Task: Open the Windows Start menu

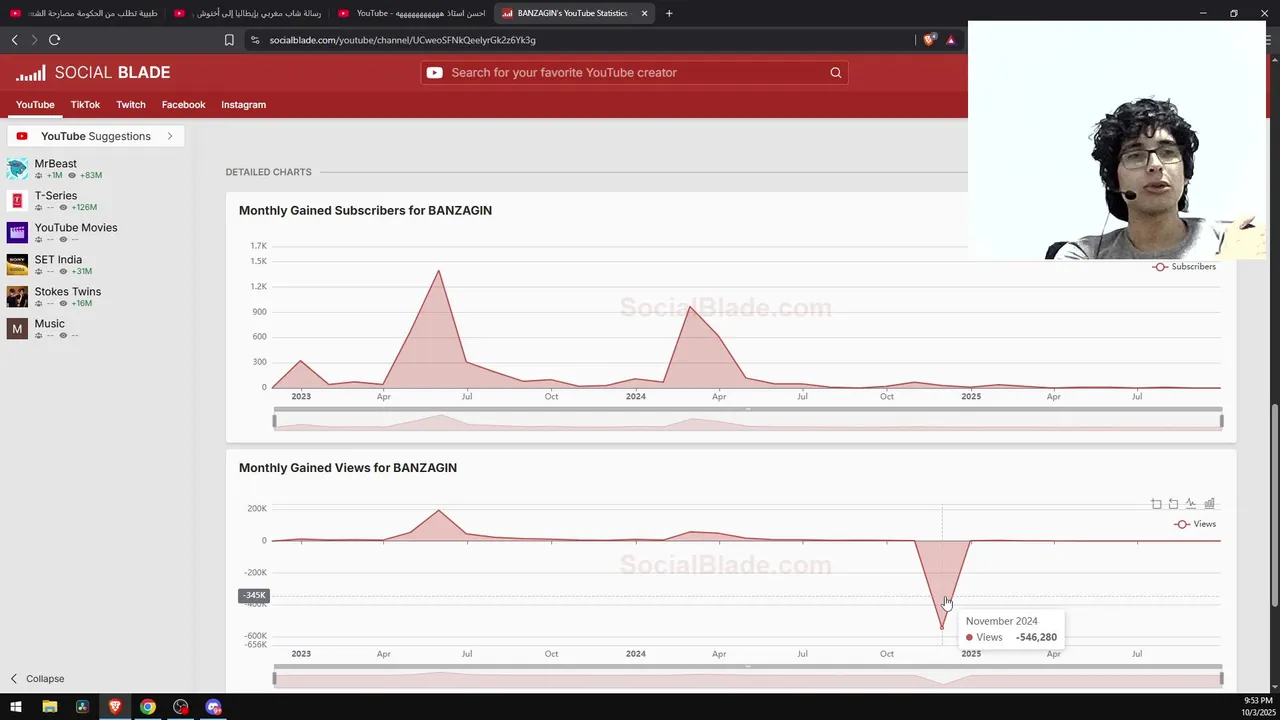Action: point(16,707)
